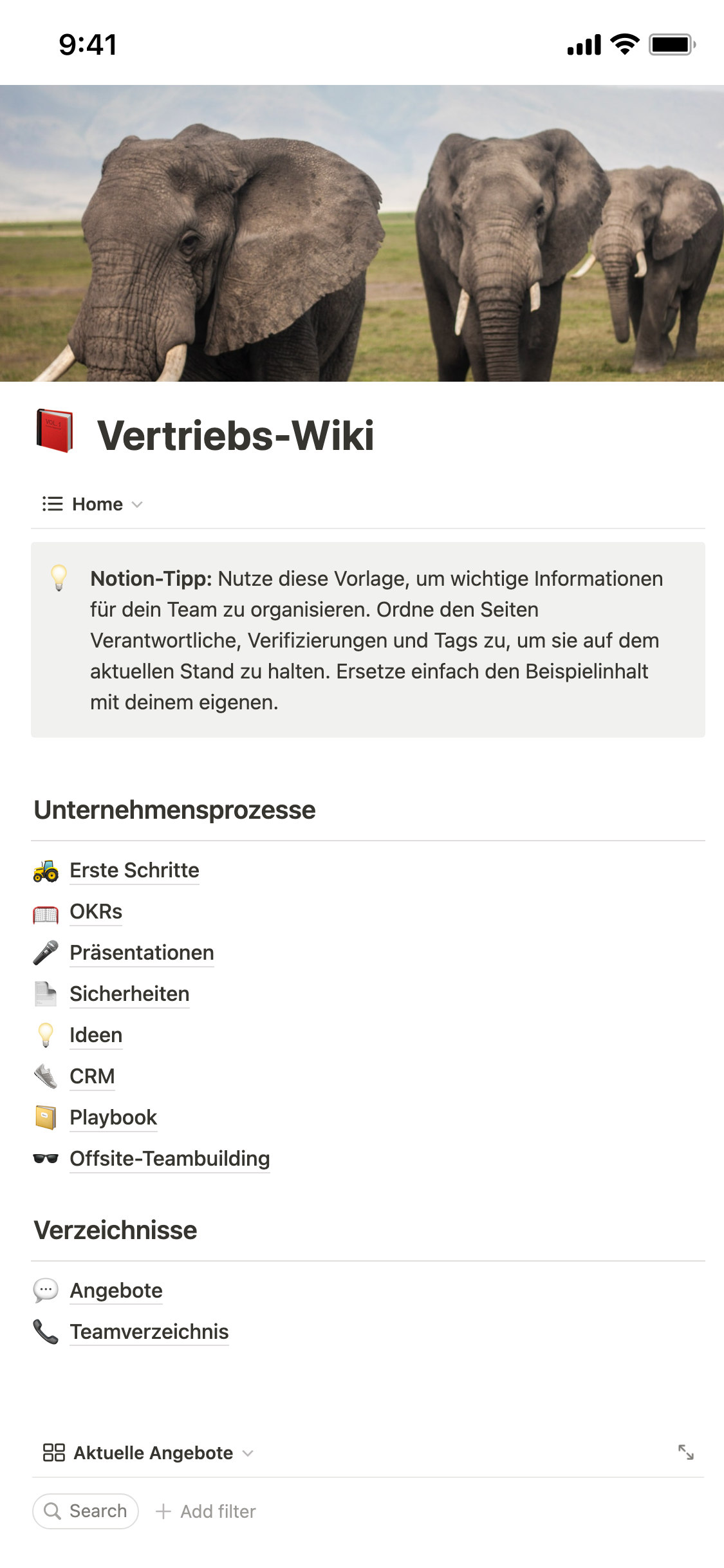Open the OKRs page link

tap(96, 911)
